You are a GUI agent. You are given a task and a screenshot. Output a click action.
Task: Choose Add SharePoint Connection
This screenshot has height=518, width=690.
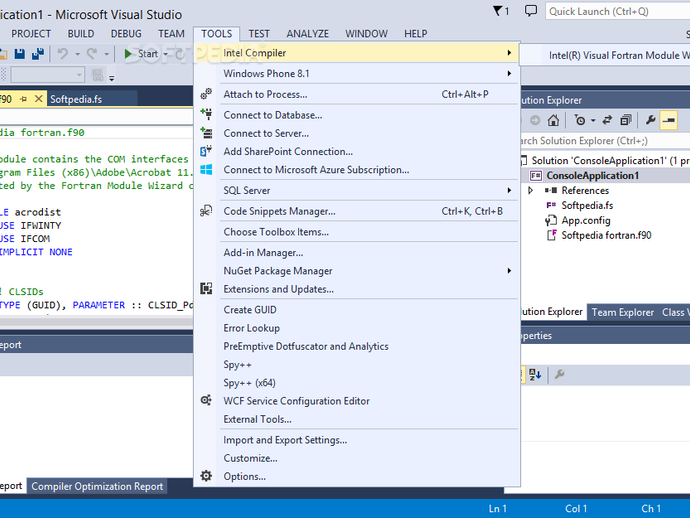[356, 151]
